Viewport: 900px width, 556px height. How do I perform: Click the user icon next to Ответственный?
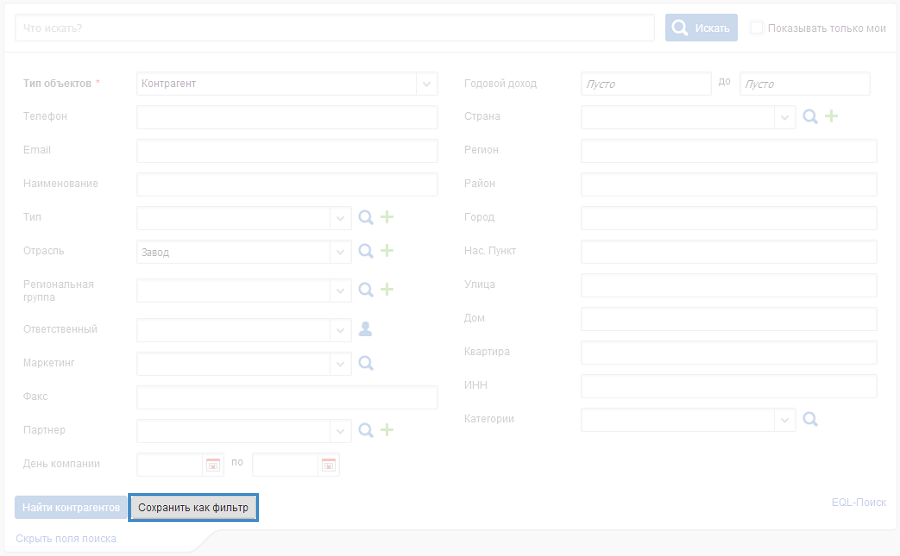(x=366, y=329)
